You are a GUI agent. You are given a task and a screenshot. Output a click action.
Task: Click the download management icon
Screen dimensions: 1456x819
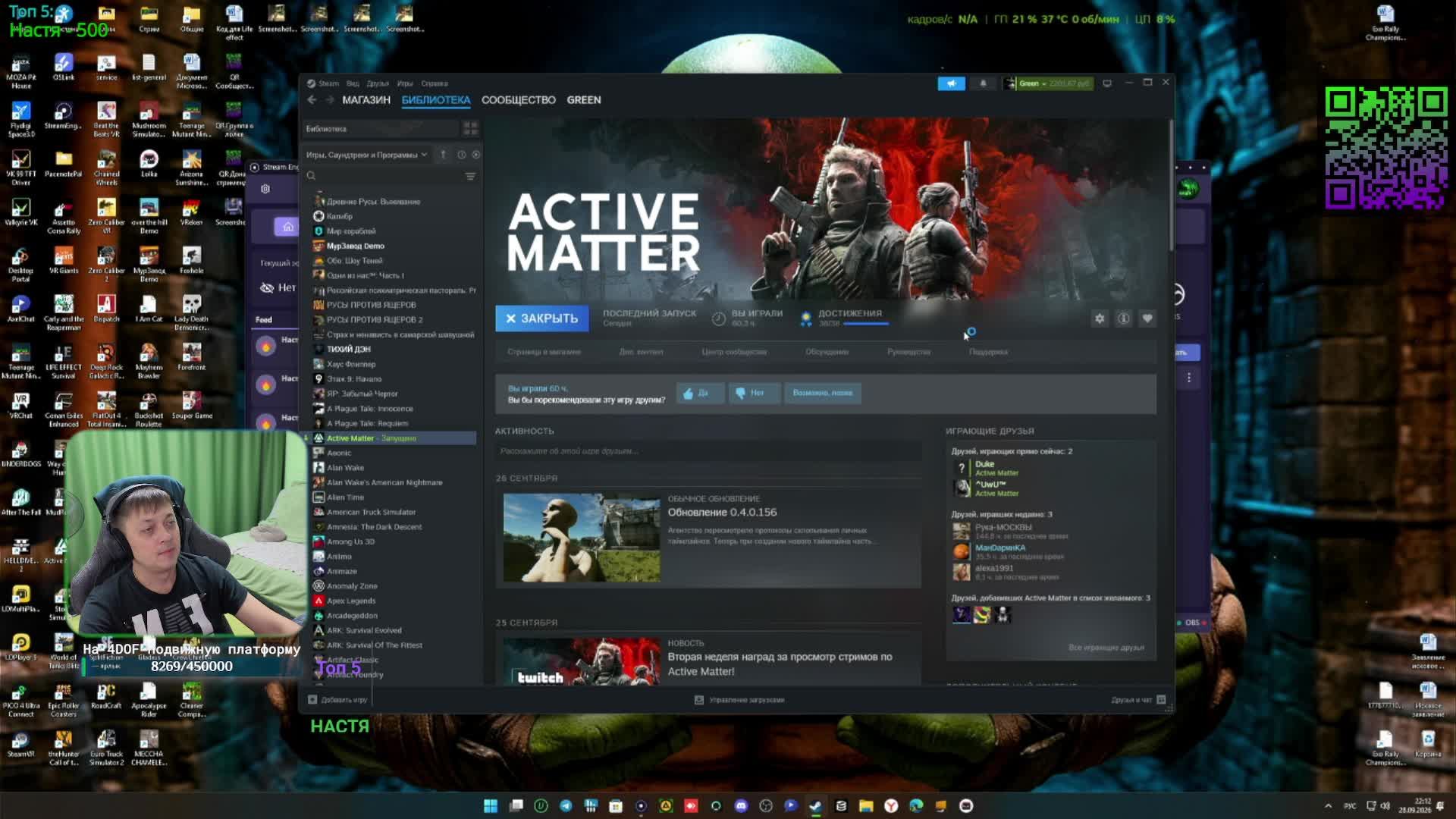tap(699, 700)
